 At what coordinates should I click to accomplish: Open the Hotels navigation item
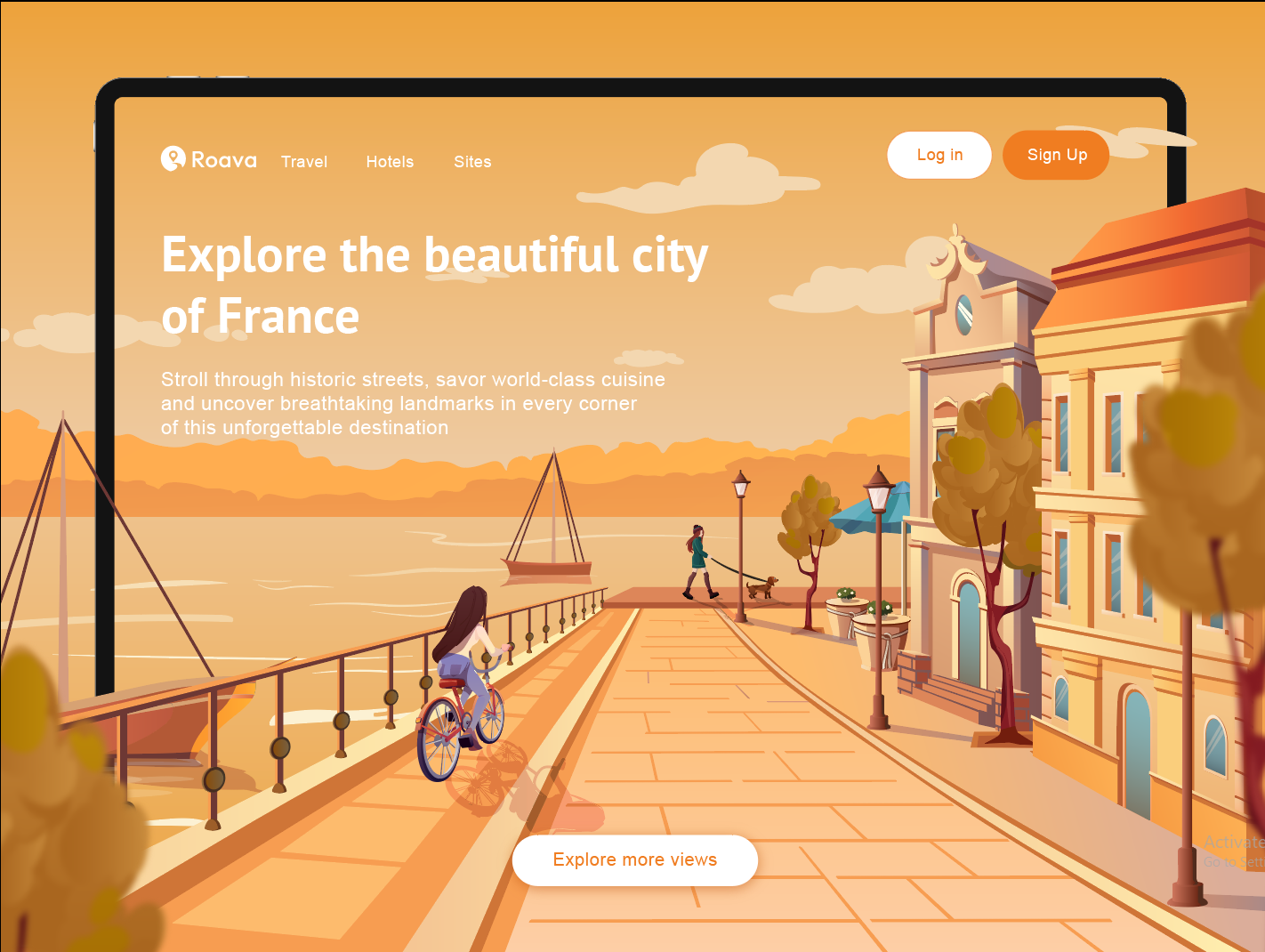(390, 162)
